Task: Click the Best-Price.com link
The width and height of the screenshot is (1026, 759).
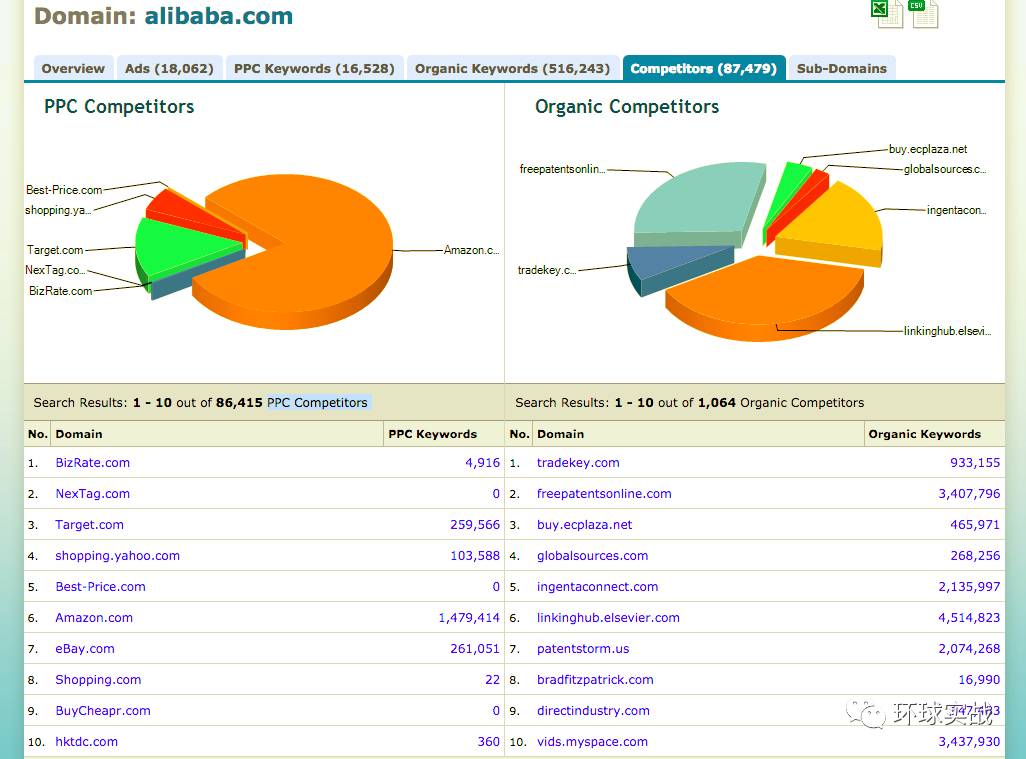Action: tap(100, 586)
